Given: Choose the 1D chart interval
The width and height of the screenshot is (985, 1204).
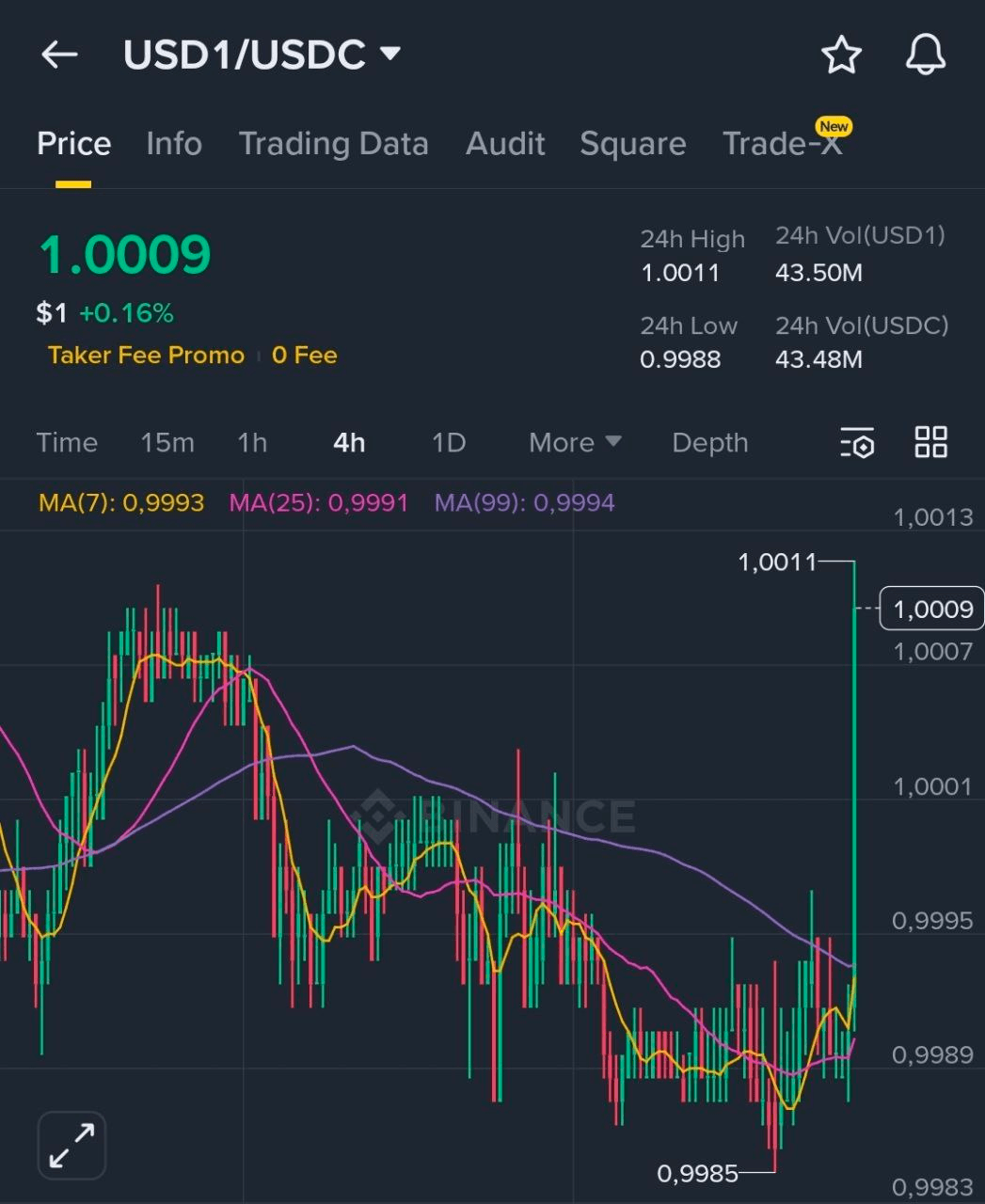Looking at the screenshot, I should point(449,442).
